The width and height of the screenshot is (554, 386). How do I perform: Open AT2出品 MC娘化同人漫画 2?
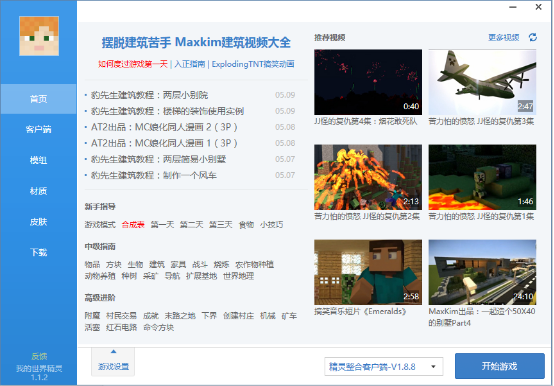(x=164, y=127)
